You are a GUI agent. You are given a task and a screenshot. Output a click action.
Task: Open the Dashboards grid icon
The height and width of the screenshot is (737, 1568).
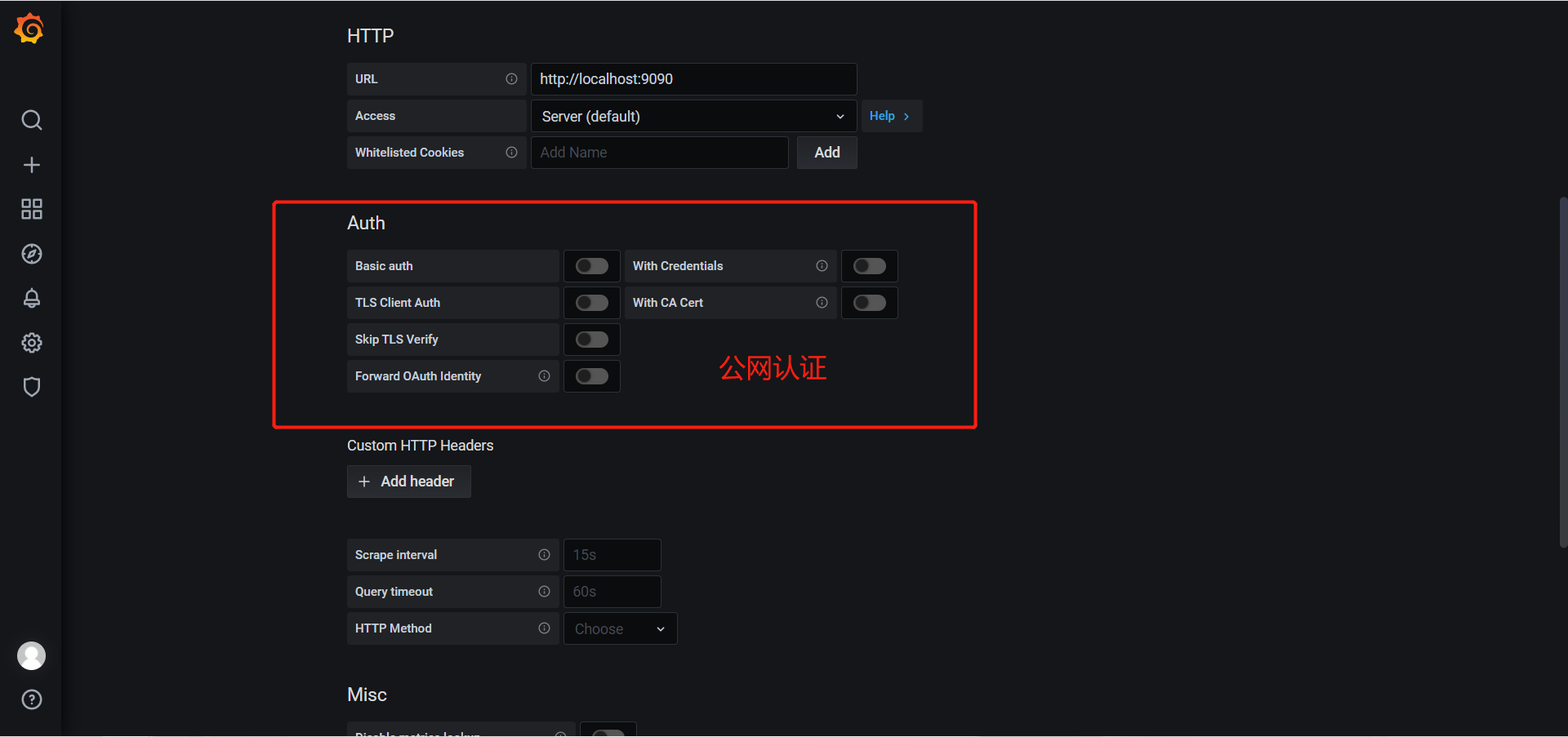[31, 209]
